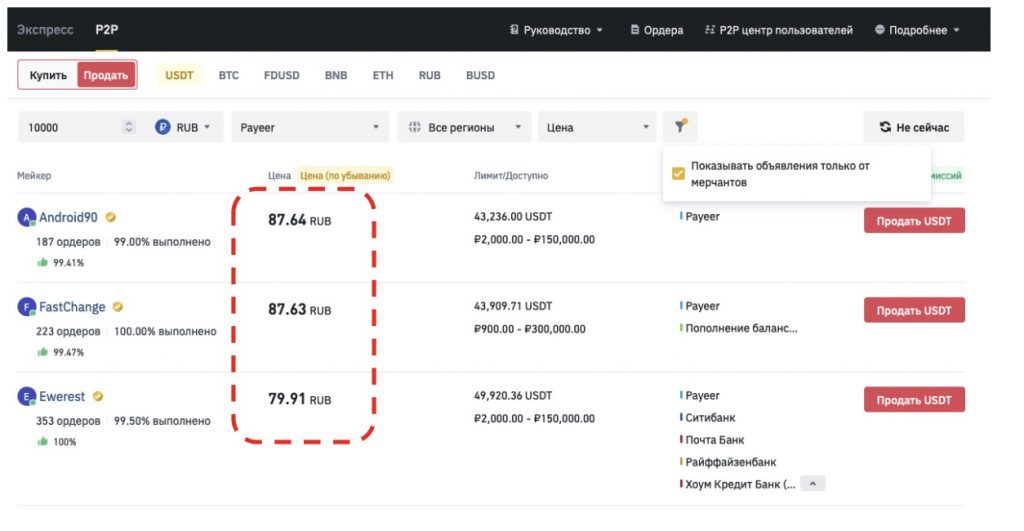Screen dimensions: 1024x531
Task: Click Пополнение баланс... payment method
Action: [741, 328]
